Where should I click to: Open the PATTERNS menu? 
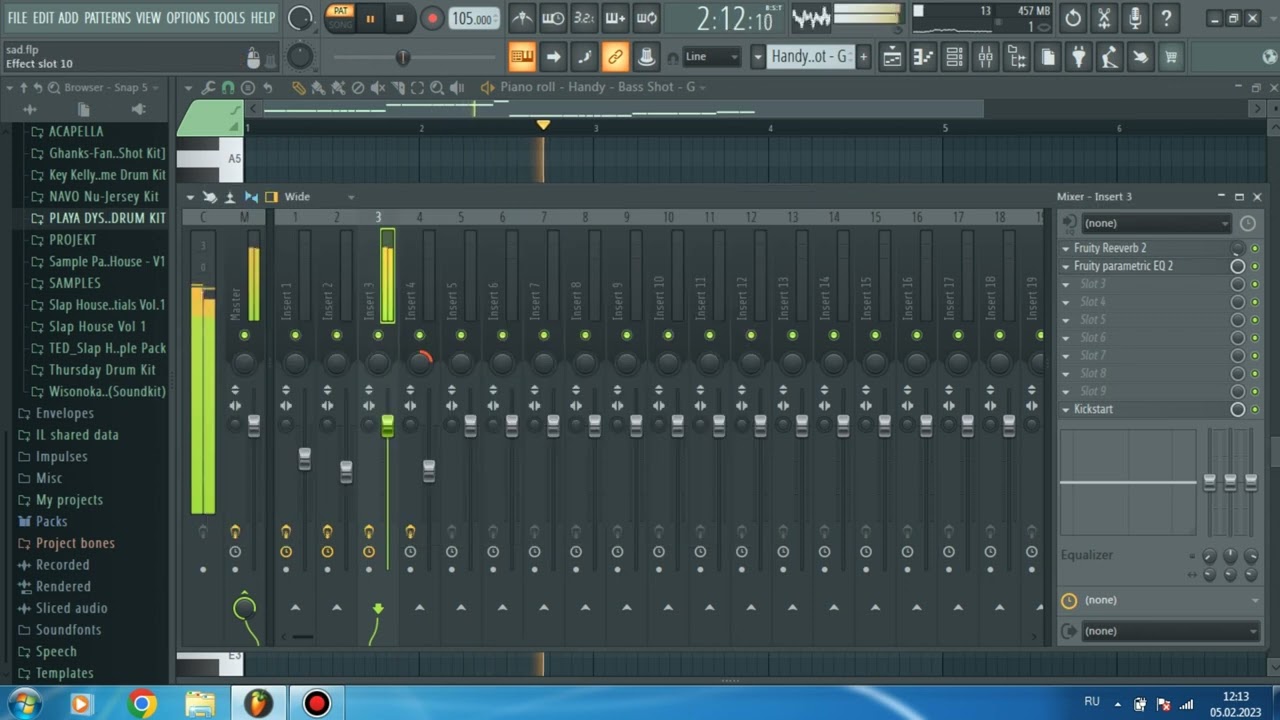coord(107,18)
